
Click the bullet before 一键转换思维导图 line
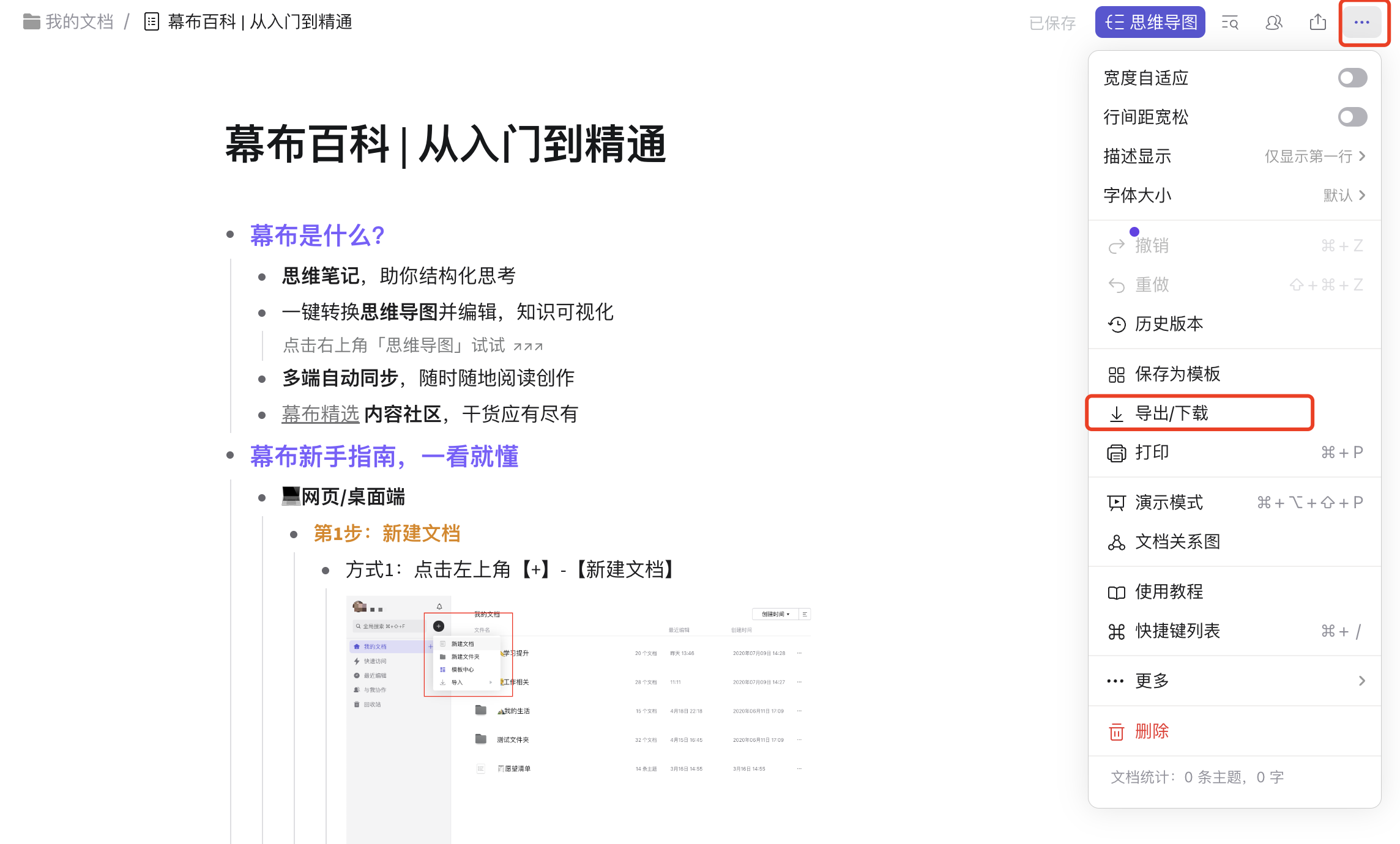(262, 313)
